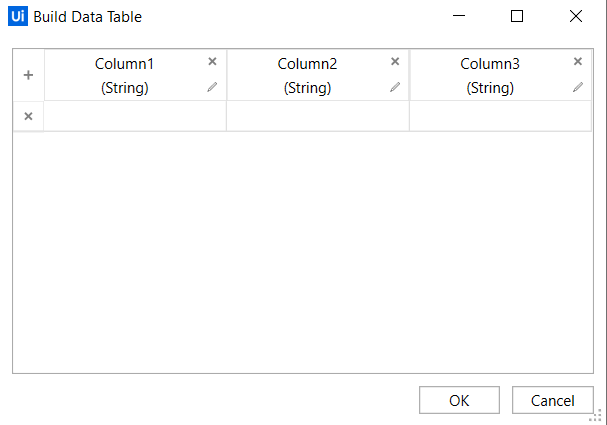This screenshot has width=607, height=425.
Task: Click the resize grip at window corner
Action: tap(596, 416)
